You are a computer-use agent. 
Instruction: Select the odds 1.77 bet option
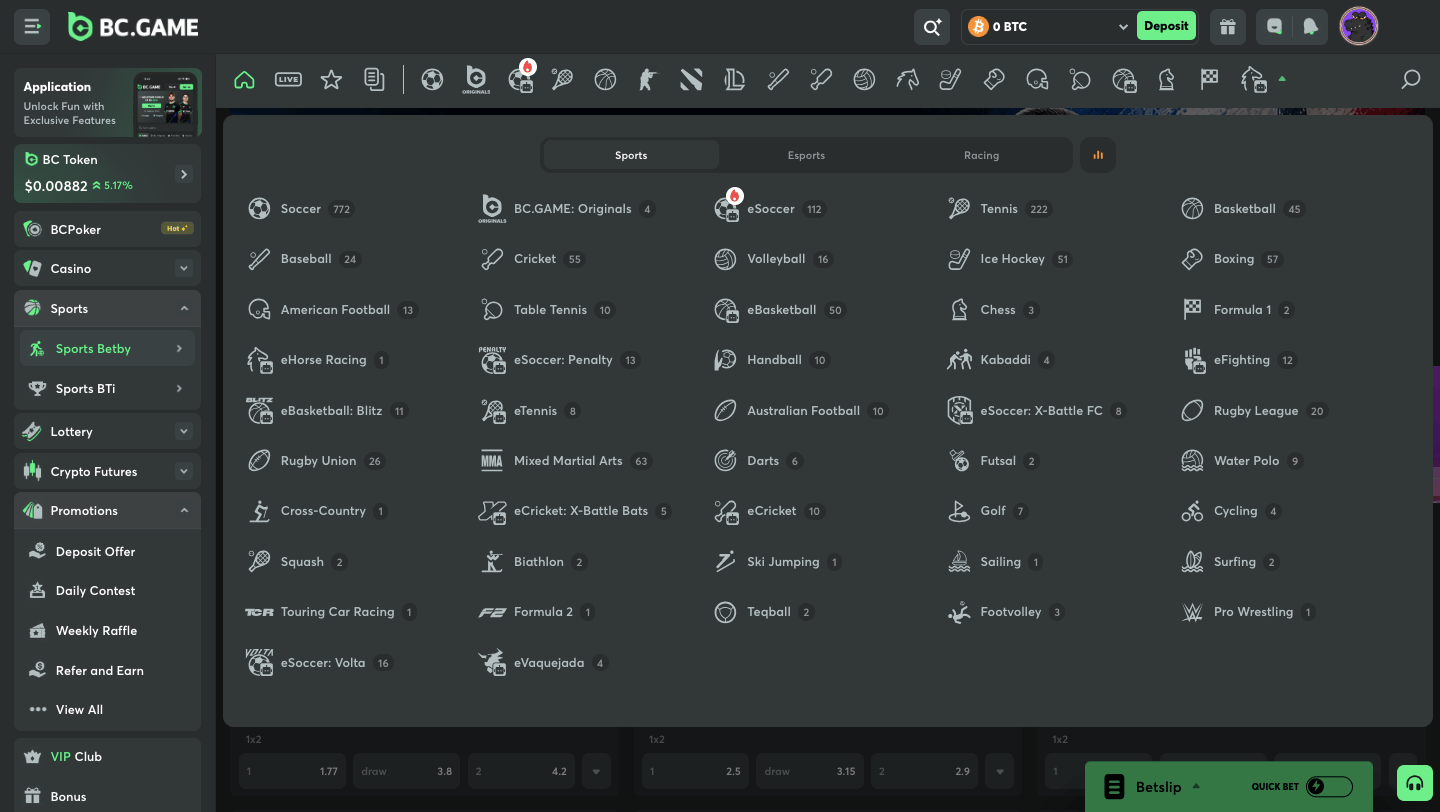tap(292, 771)
